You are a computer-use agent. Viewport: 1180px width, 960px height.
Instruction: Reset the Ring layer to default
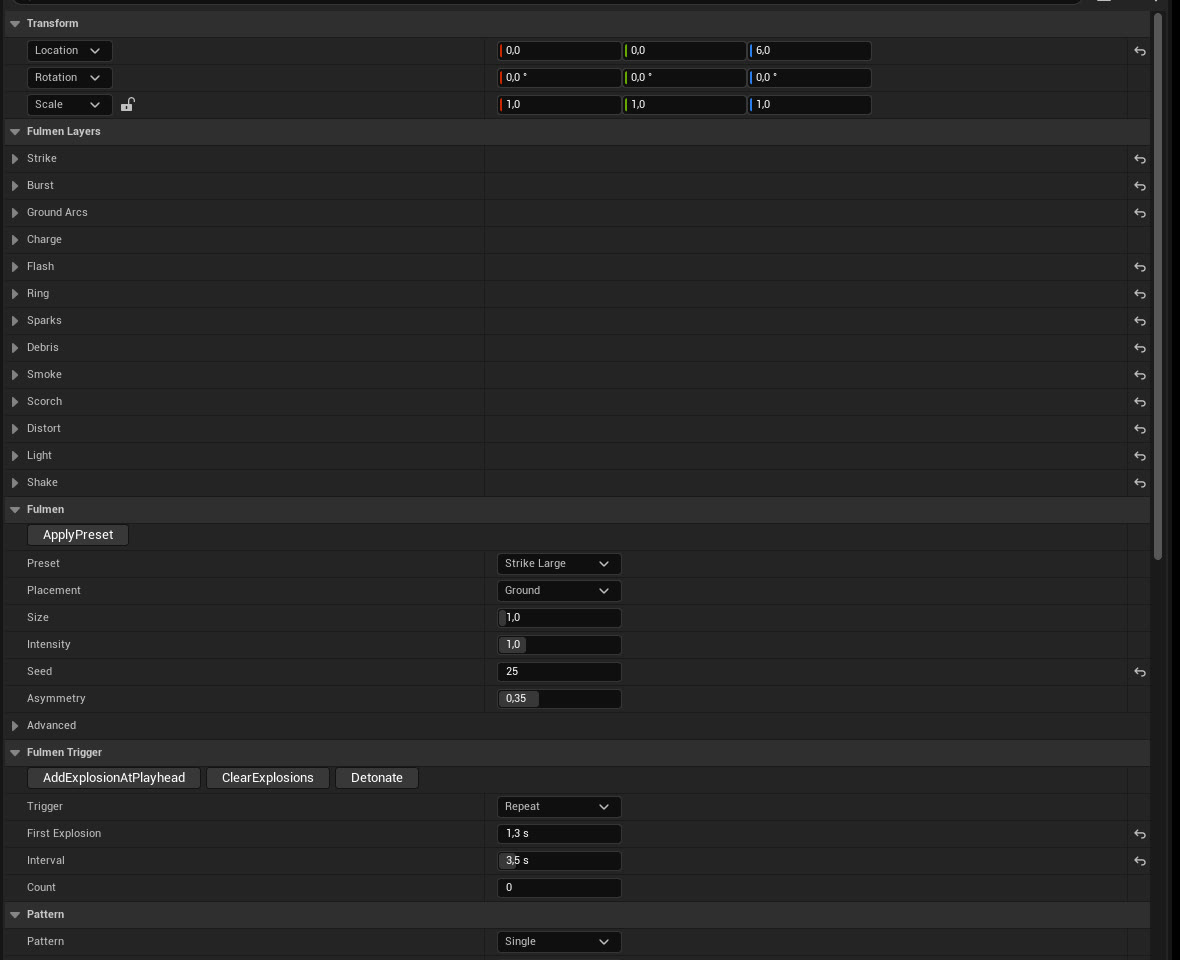[1139, 294]
